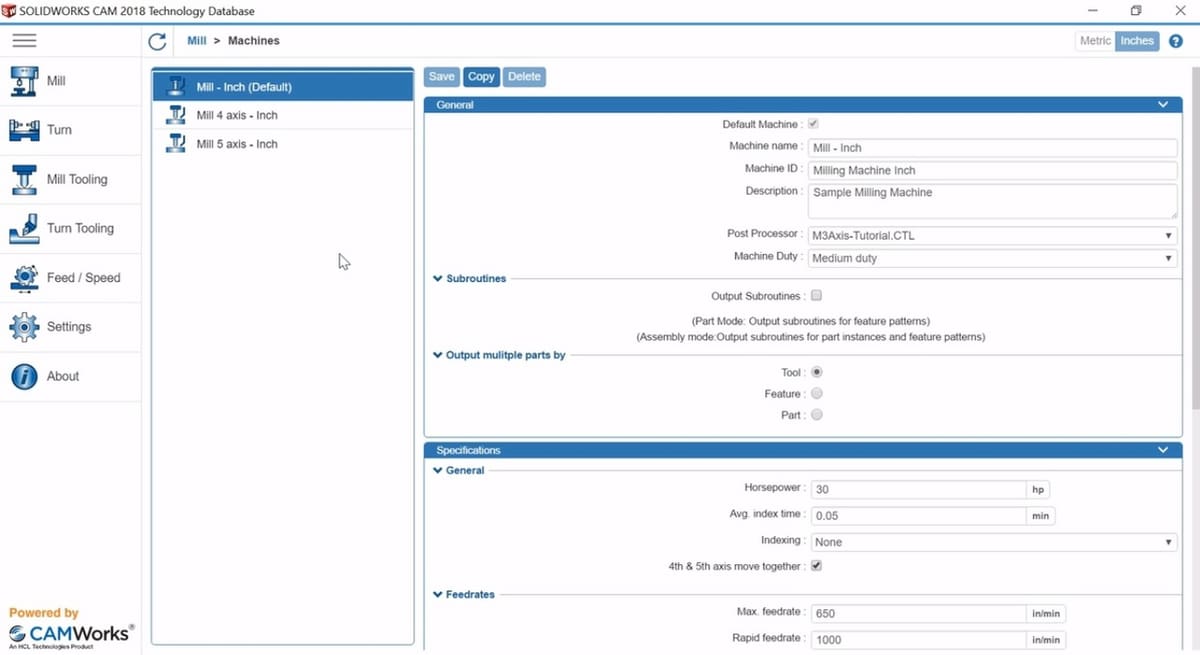
Task: Go to Mill Tooling in sidebar
Action: [70, 179]
